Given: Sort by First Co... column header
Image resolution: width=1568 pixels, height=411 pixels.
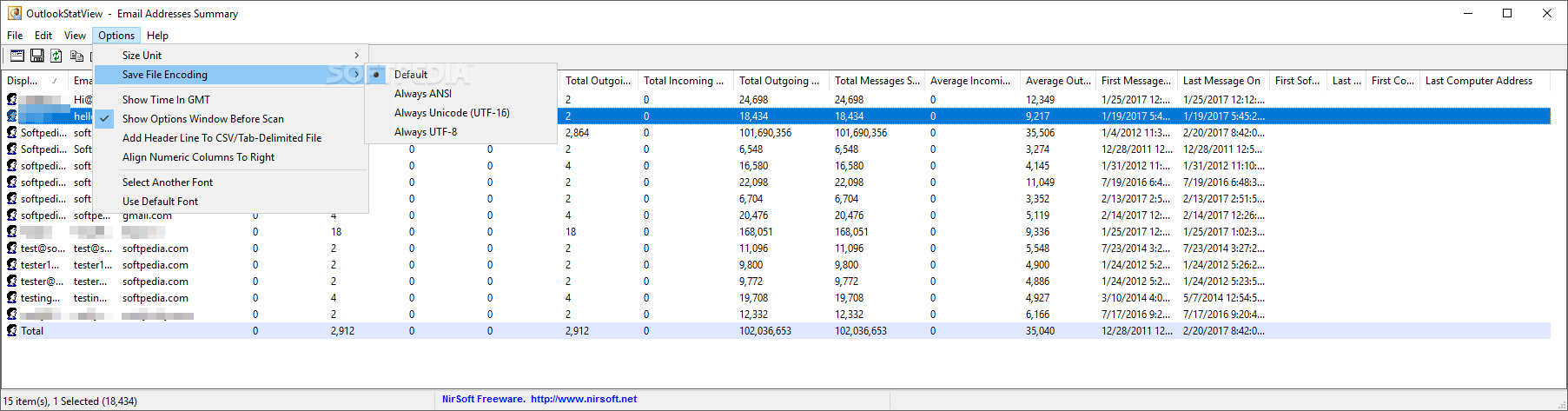Looking at the screenshot, I should (x=1393, y=81).
